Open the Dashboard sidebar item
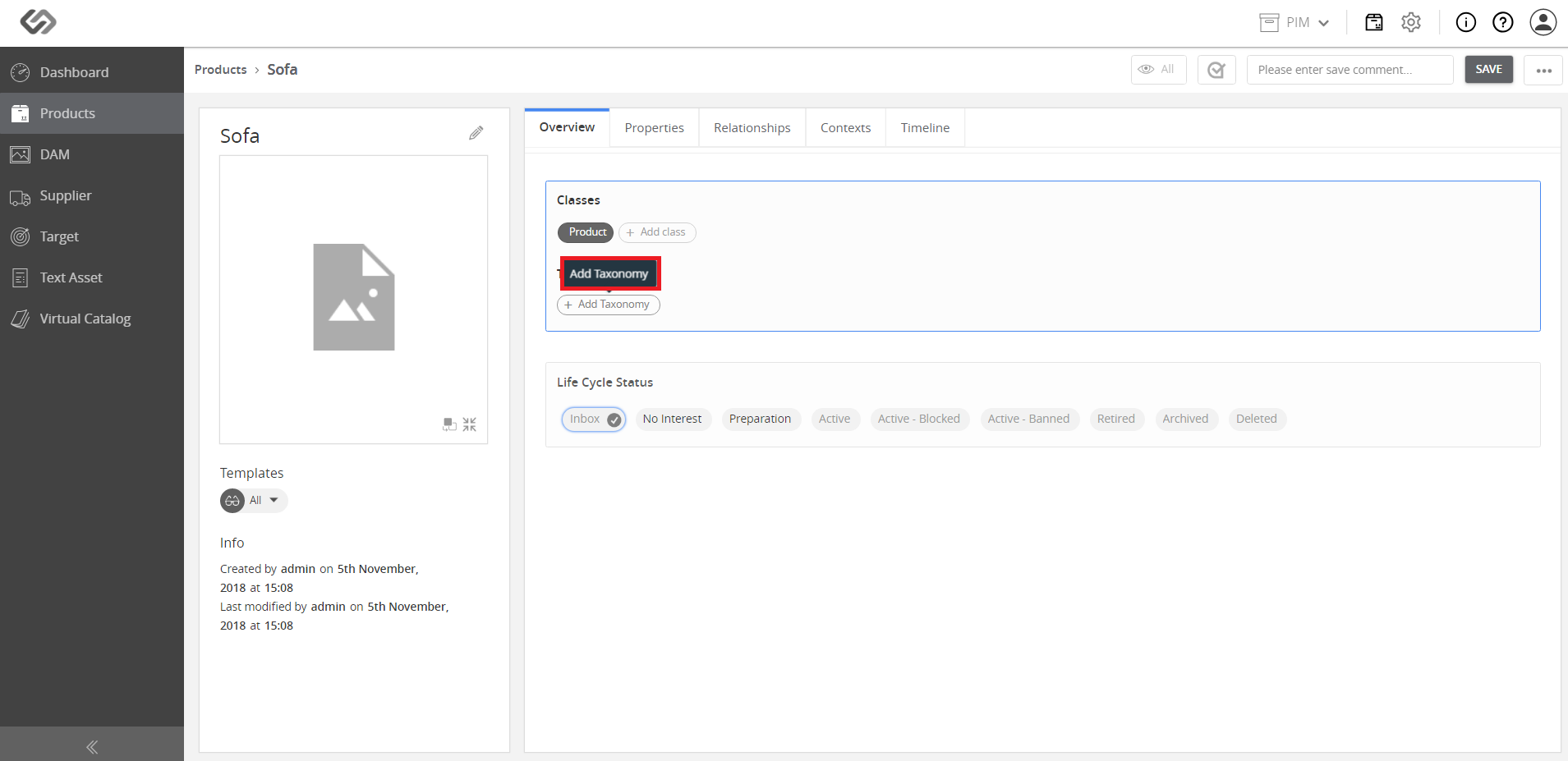The image size is (1568, 761). [92, 72]
